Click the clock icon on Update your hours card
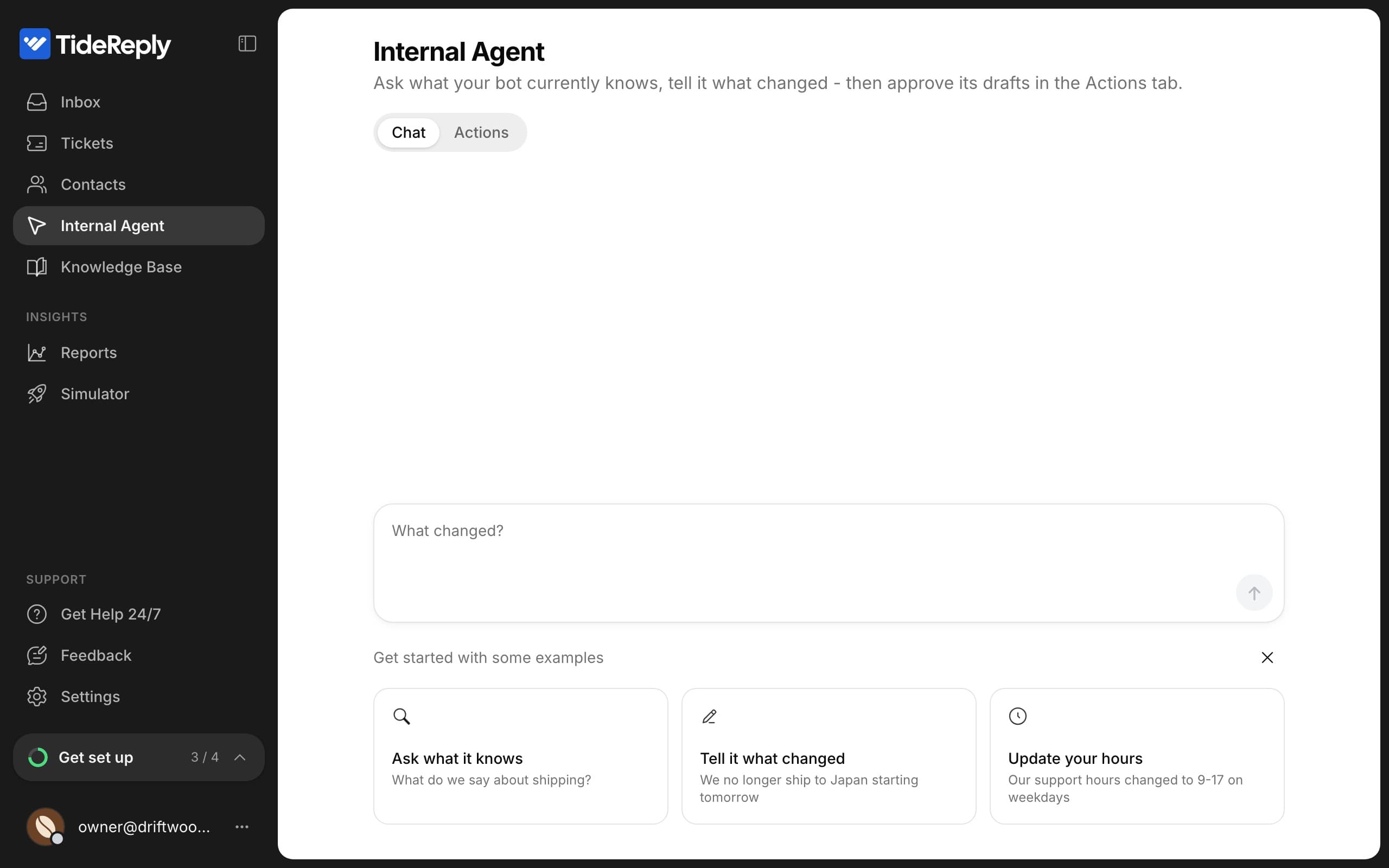1389x868 pixels. (x=1018, y=717)
